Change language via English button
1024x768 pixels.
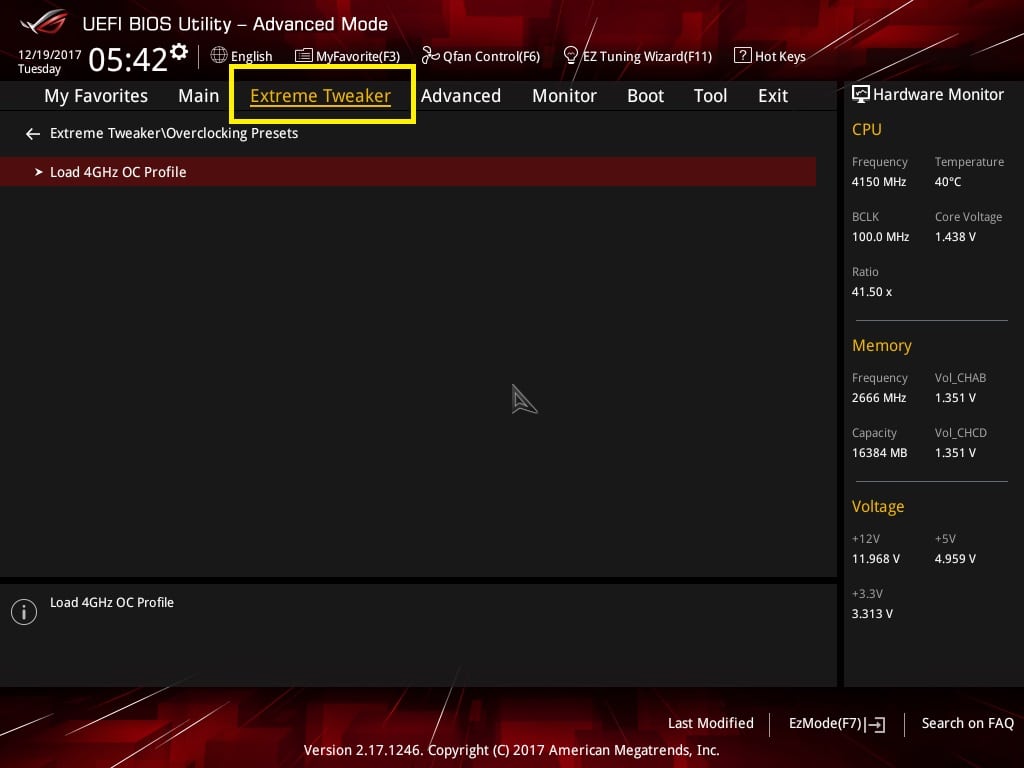[251, 56]
